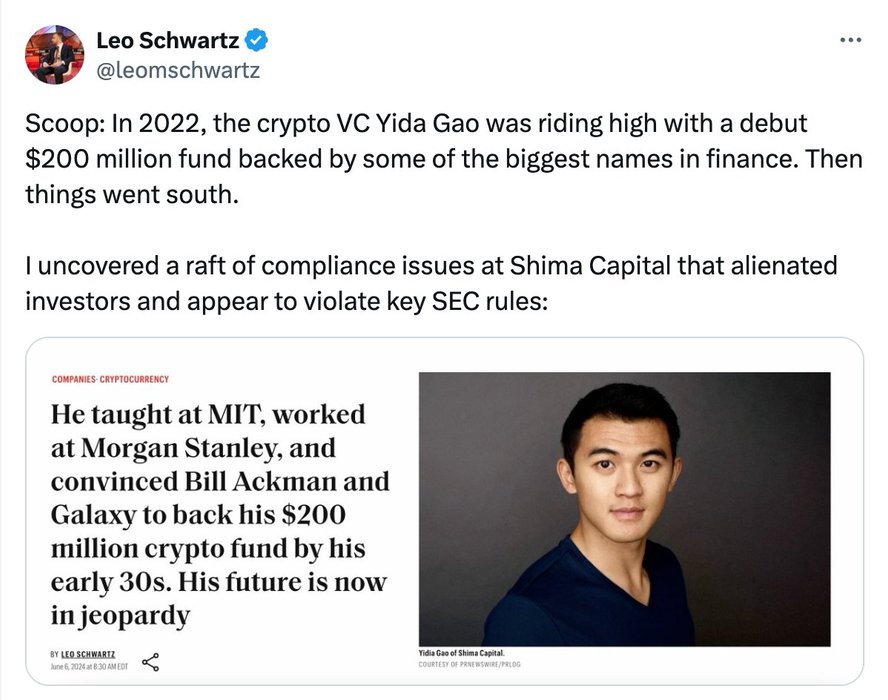Click the blue verified badge

[x=256, y=41]
